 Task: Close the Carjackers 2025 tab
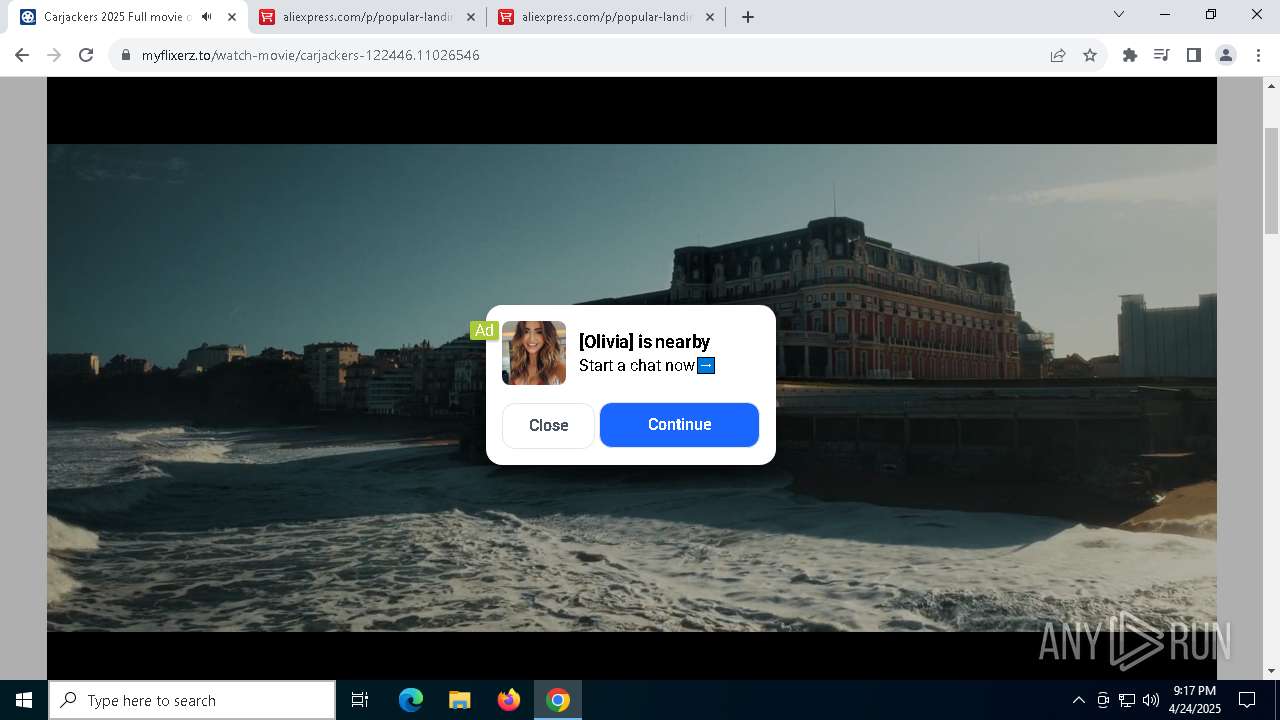click(x=232, y=17)
